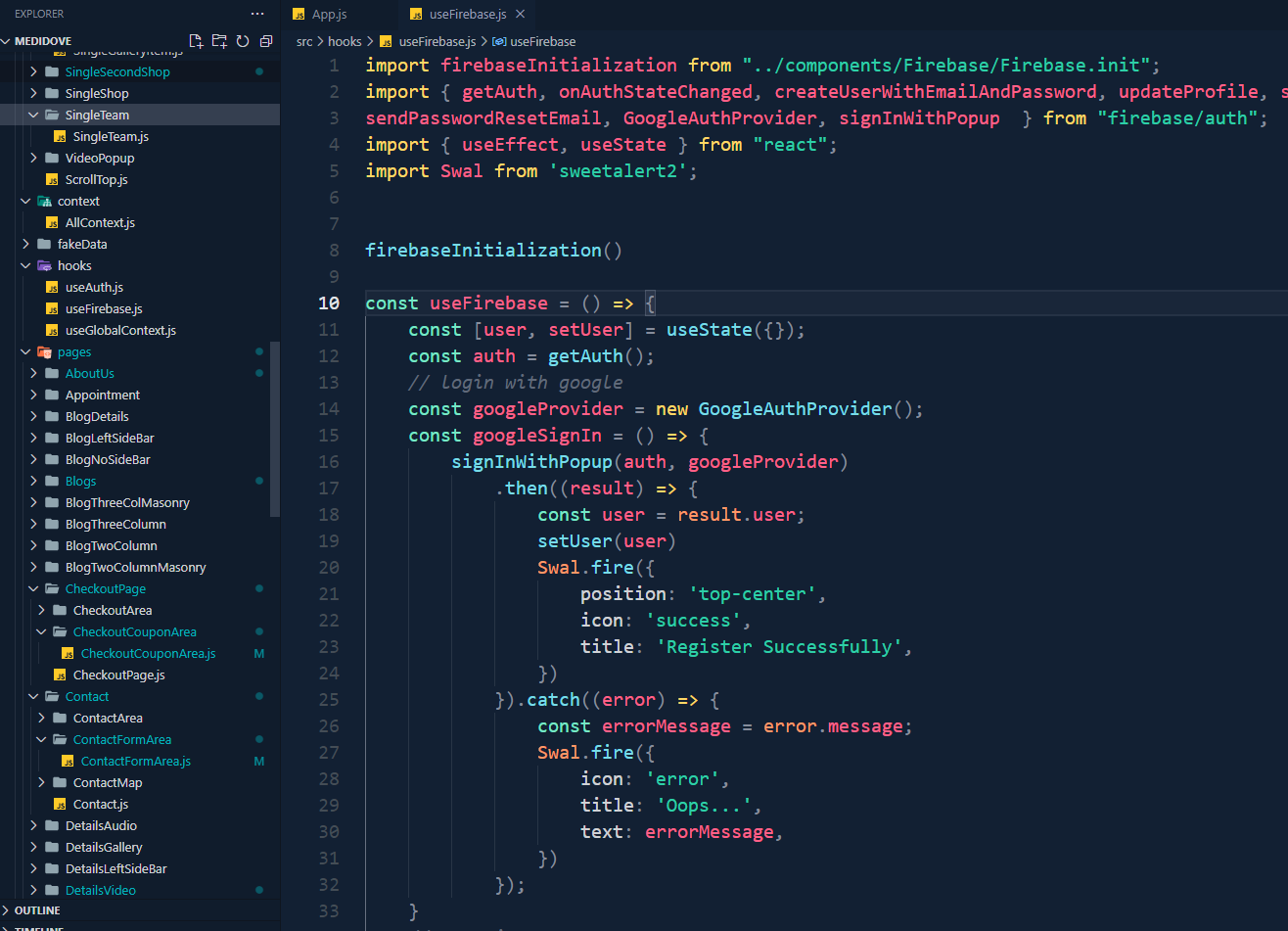This screenshot has height=931, width=1288.
Task: Click the GoogleAuthProvider() call on line 14
Action: 805,409
